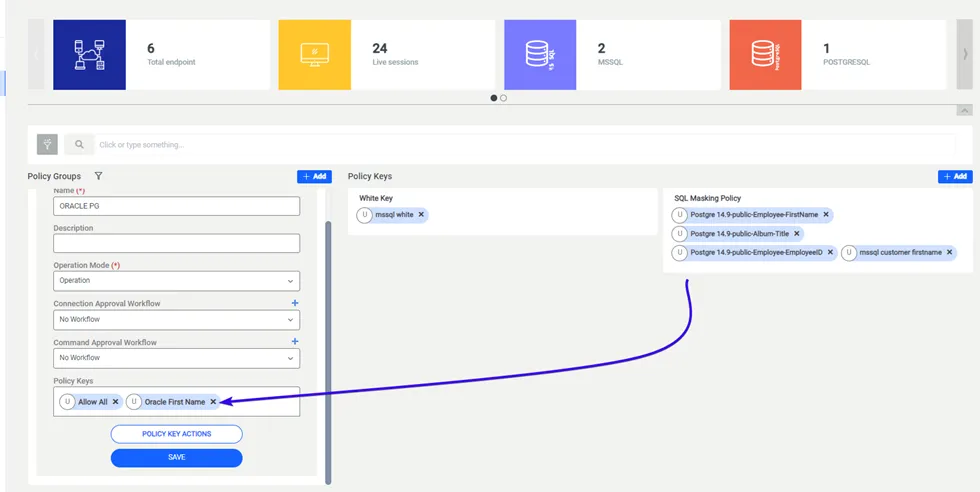
Task: Click the filter button beside search
Action: point(48,144)
